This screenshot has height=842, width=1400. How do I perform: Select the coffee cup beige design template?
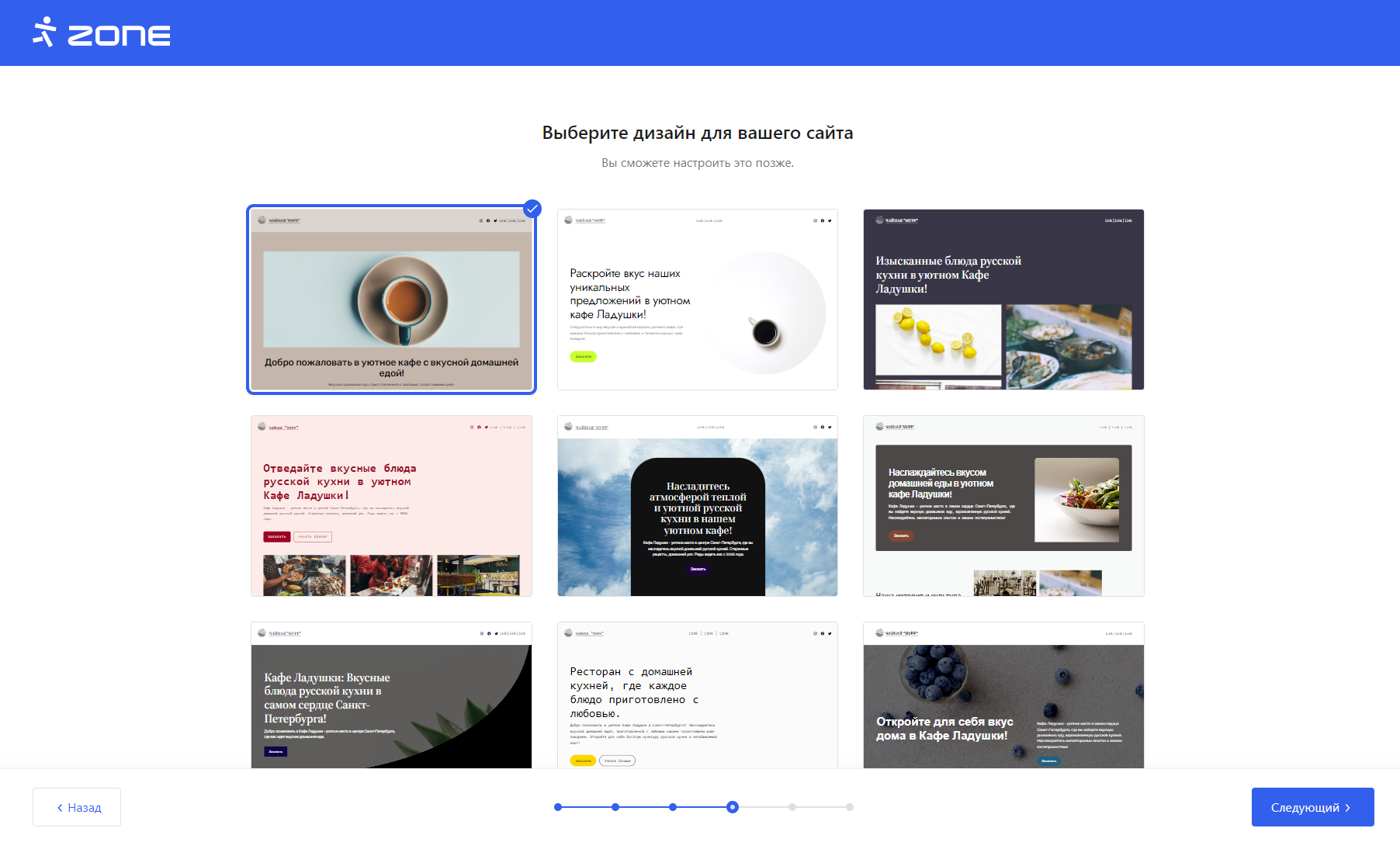[391, 300]
